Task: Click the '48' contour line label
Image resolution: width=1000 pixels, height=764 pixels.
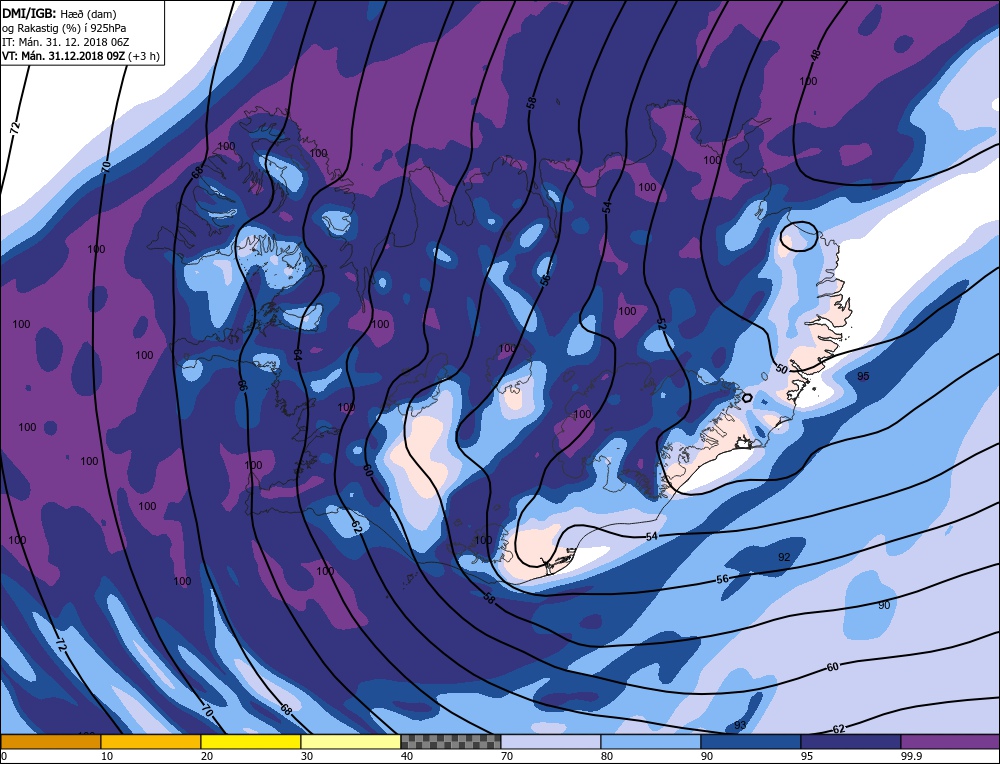Action: pyautogui.click(x=816, y=55)
